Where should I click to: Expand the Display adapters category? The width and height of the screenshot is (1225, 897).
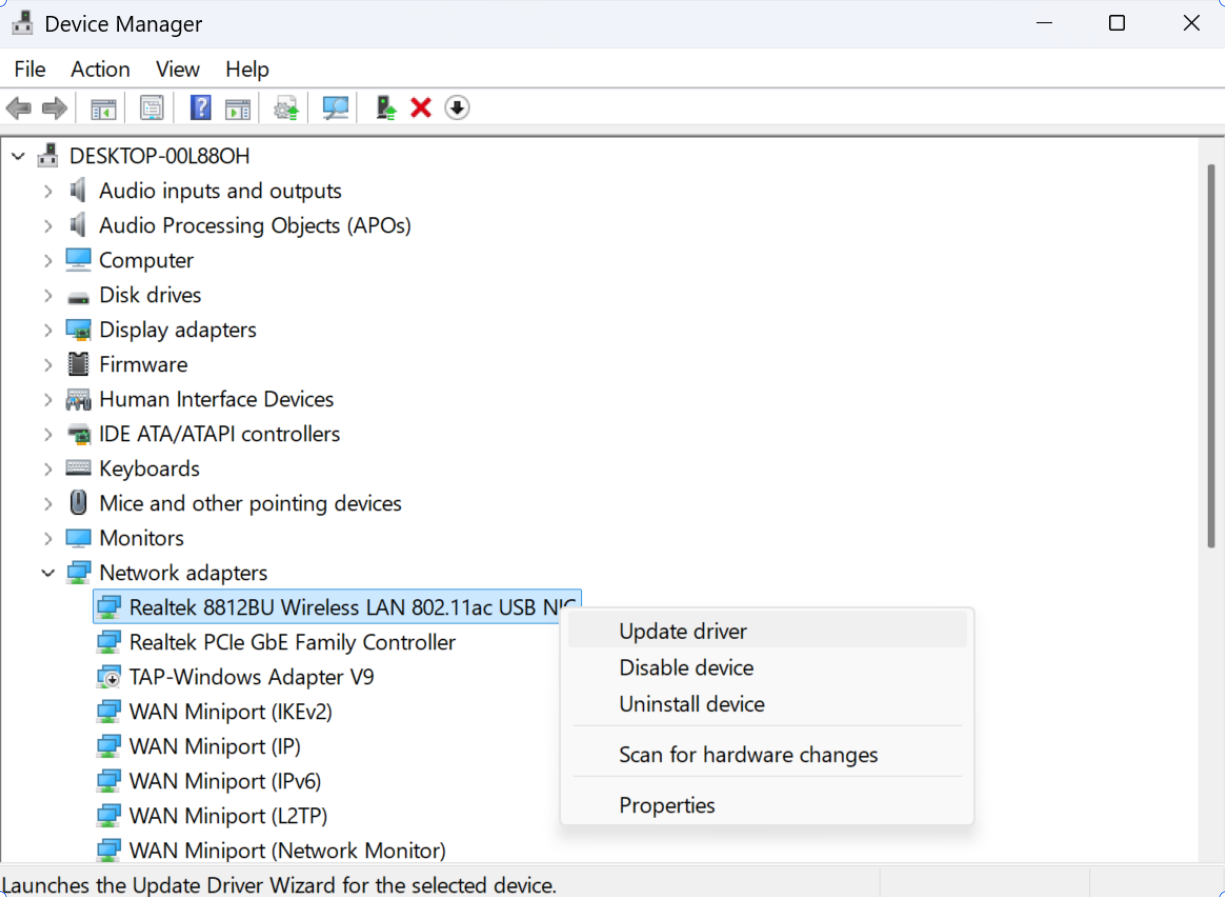[x=48, y=330]
